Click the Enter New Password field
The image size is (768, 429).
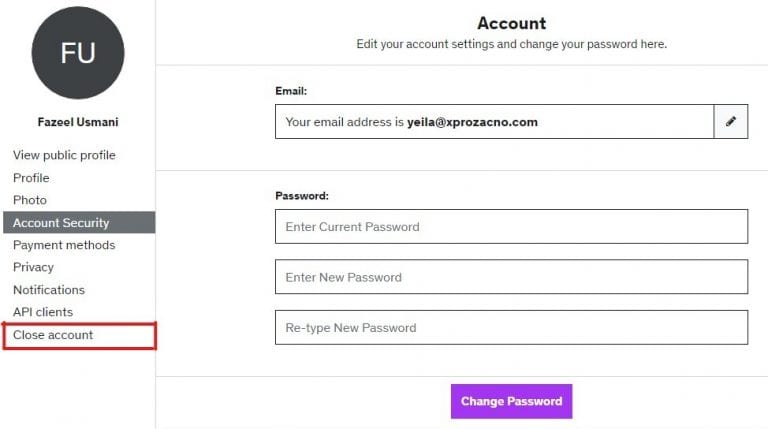511,277
